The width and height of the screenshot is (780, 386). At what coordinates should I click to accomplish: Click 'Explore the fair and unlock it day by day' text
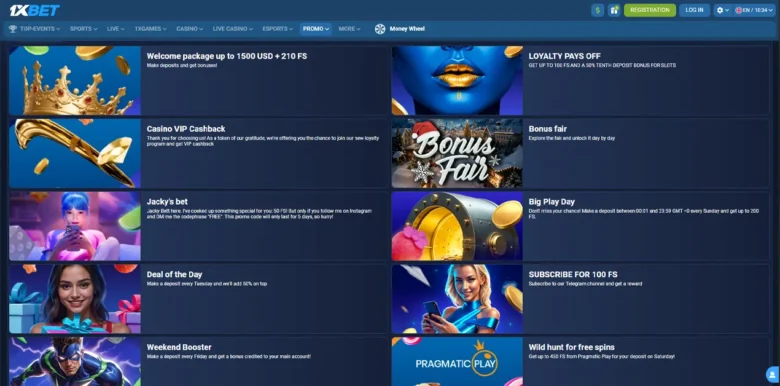[x=572, y=138]
